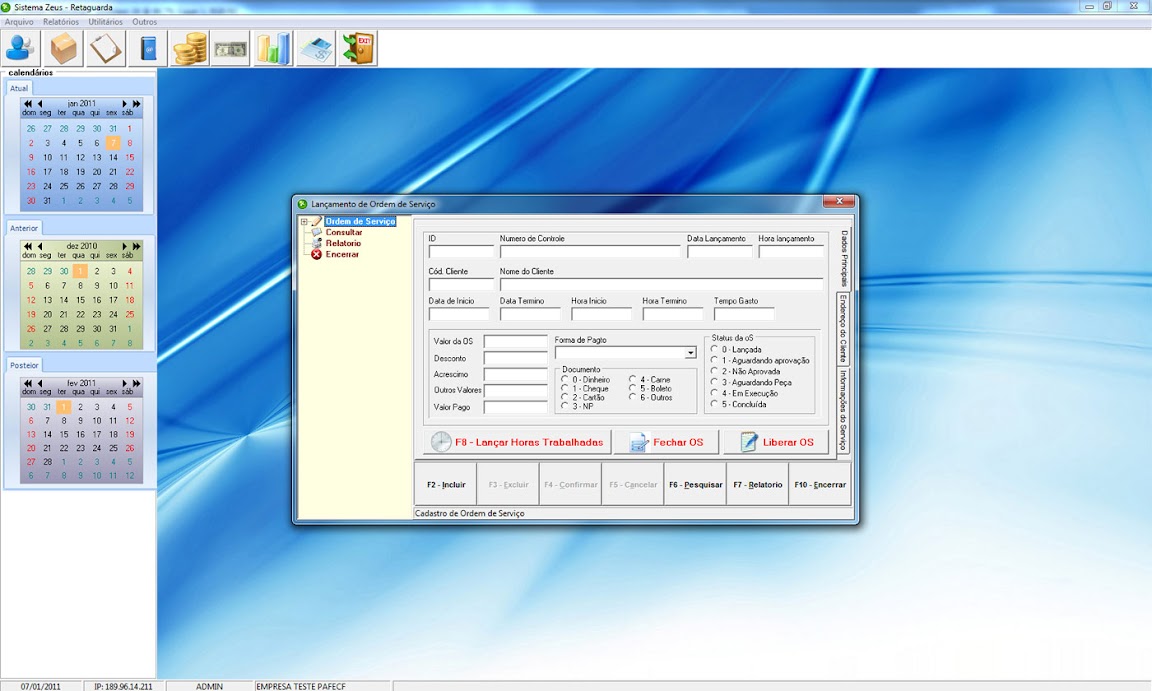
Task: Focus the Nome do Cliente field
Action: pos(661,284)
